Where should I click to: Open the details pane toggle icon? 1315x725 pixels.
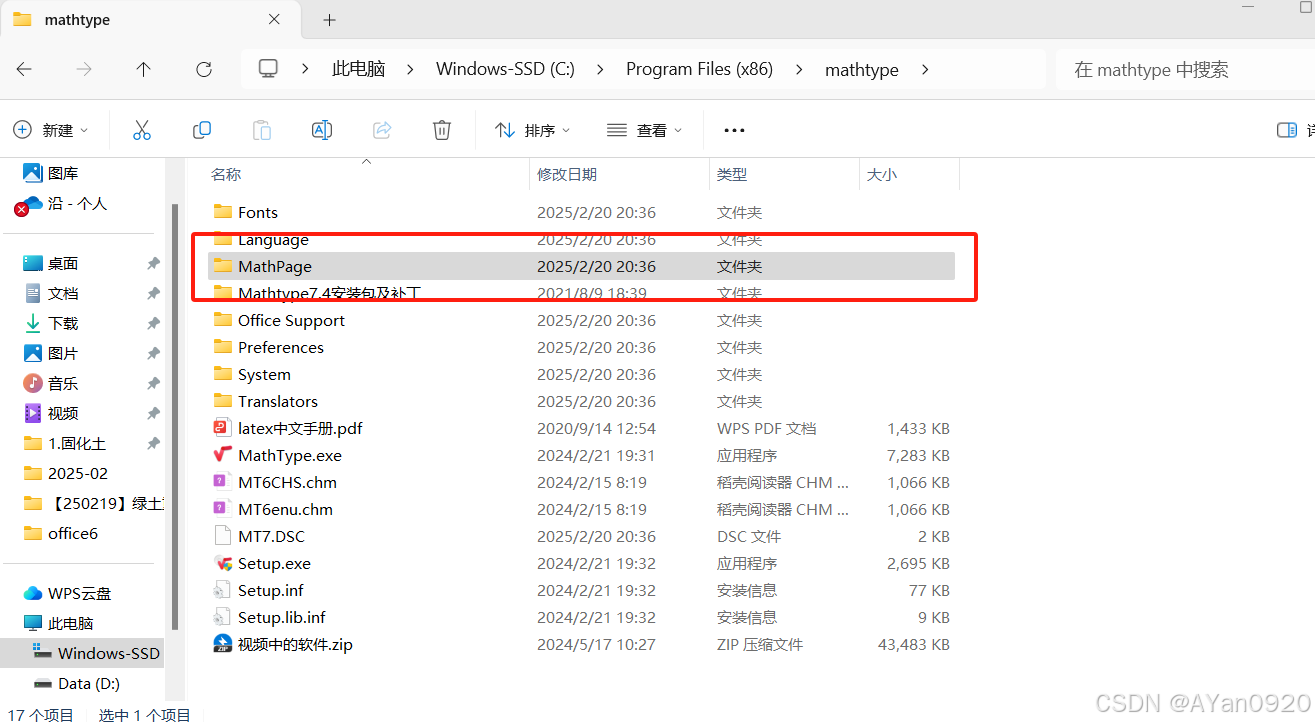tap(1287, 130)
